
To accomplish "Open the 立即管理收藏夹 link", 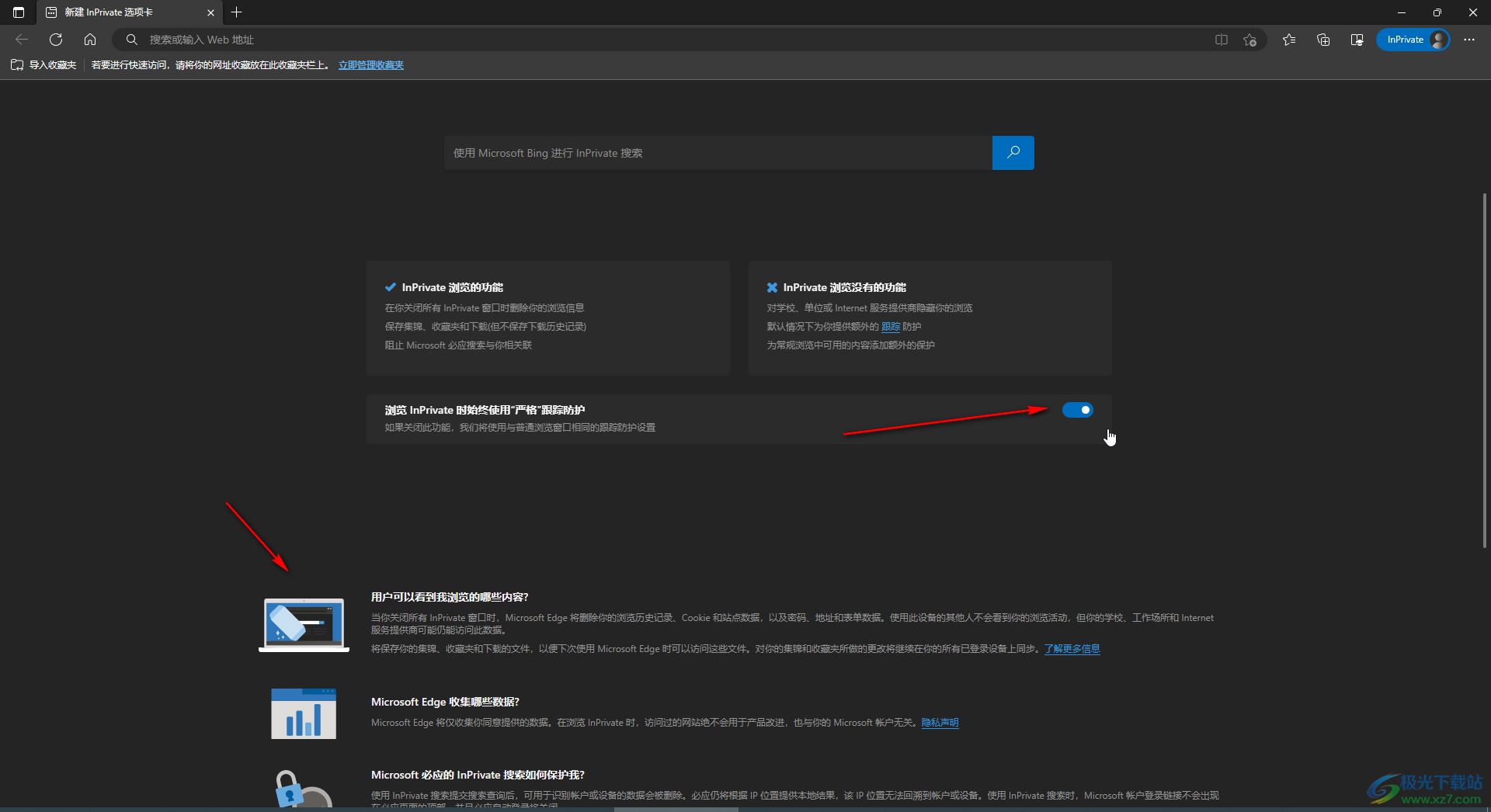I will click(x=371, y=65).
